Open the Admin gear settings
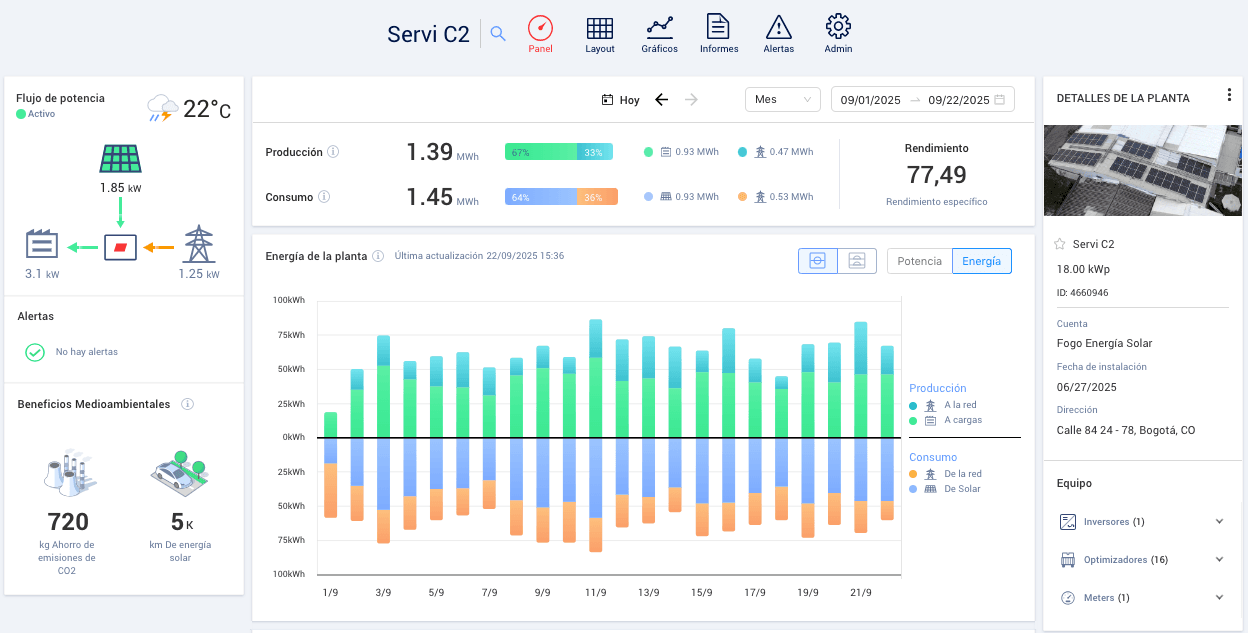Image resolution: width=1248 pixels, height=633 pixels. click(838, 34)
